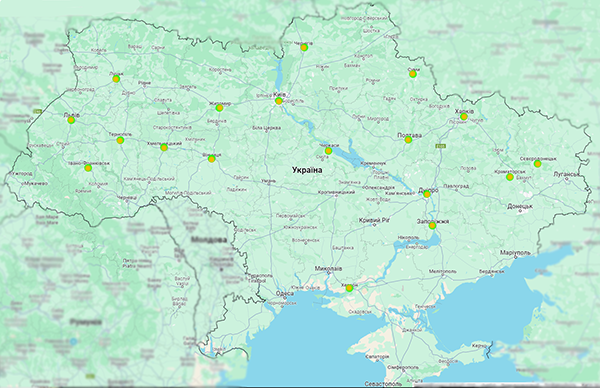
Task: Select the Євпаторія city label
Action: click(377, 356)
